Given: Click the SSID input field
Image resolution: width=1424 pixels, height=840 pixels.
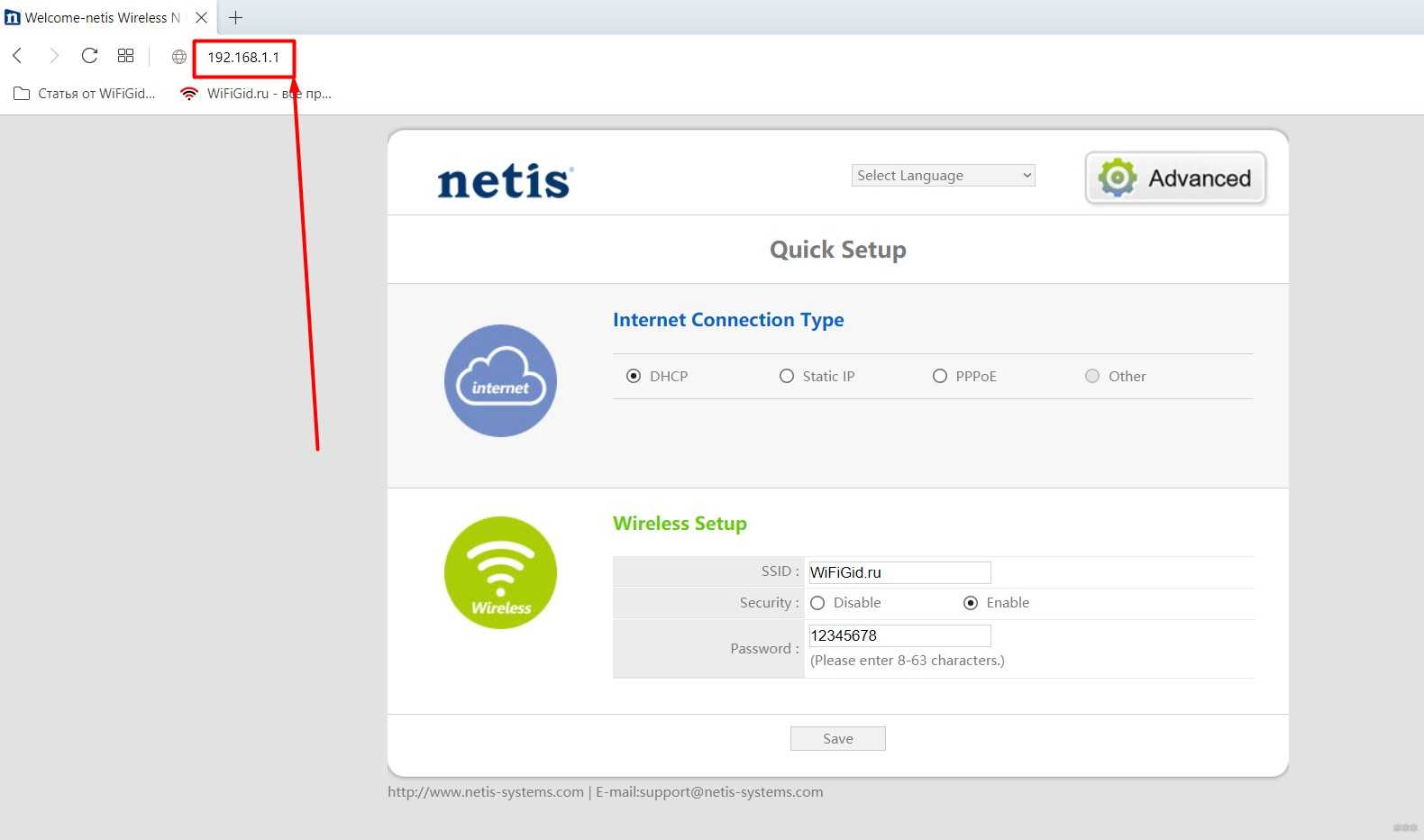Looking at the screenshot, I should (x=899, y=572).
